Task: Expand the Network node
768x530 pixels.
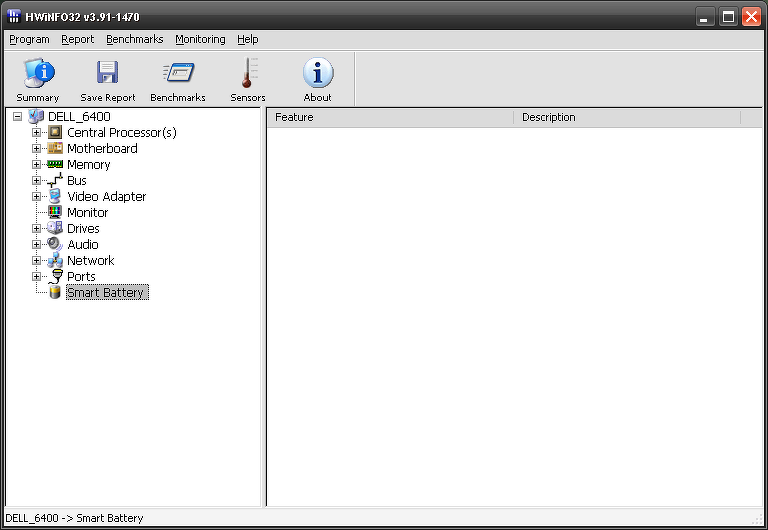Action: pos(36,260)
